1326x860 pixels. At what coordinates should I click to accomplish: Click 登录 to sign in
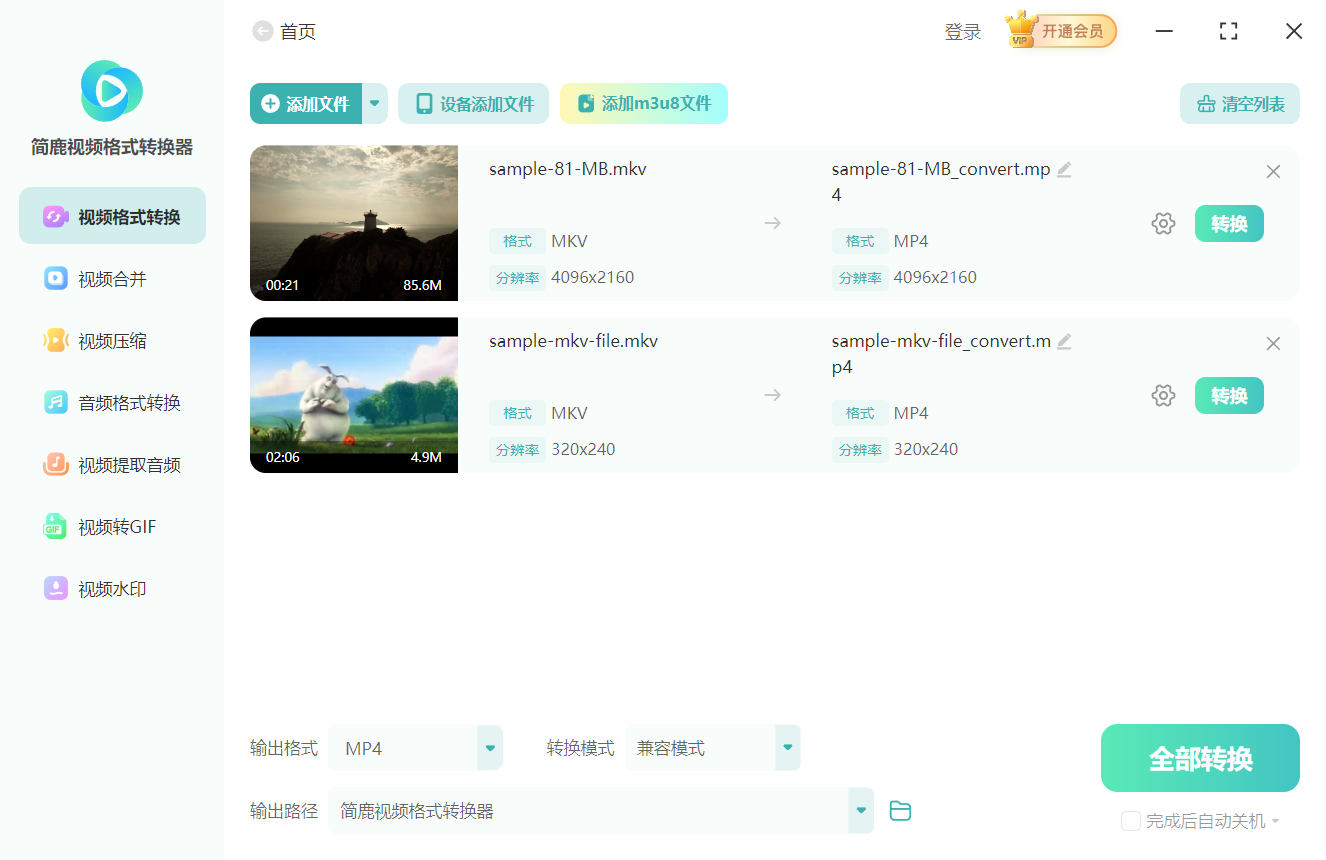click(962, 30)
